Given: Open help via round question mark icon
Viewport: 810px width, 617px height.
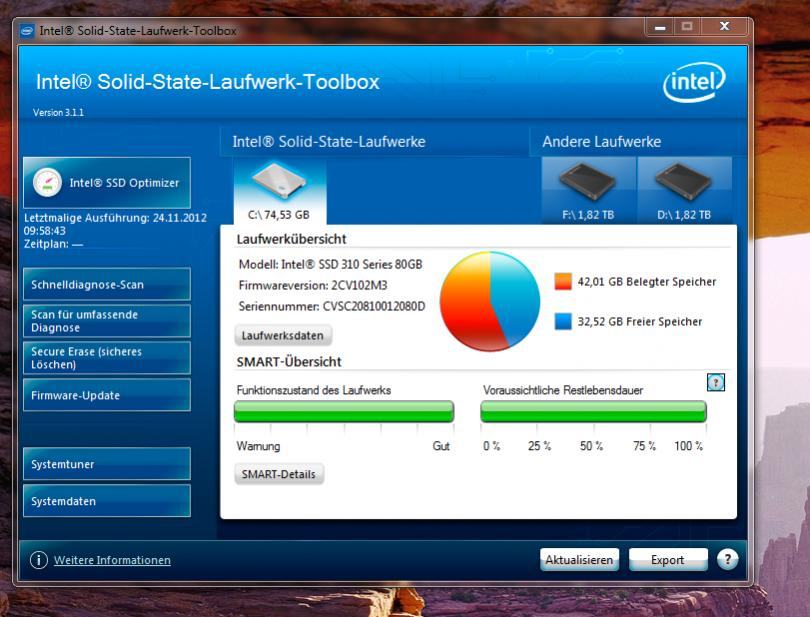Looking at the screenshot, I should coord(727,559).
